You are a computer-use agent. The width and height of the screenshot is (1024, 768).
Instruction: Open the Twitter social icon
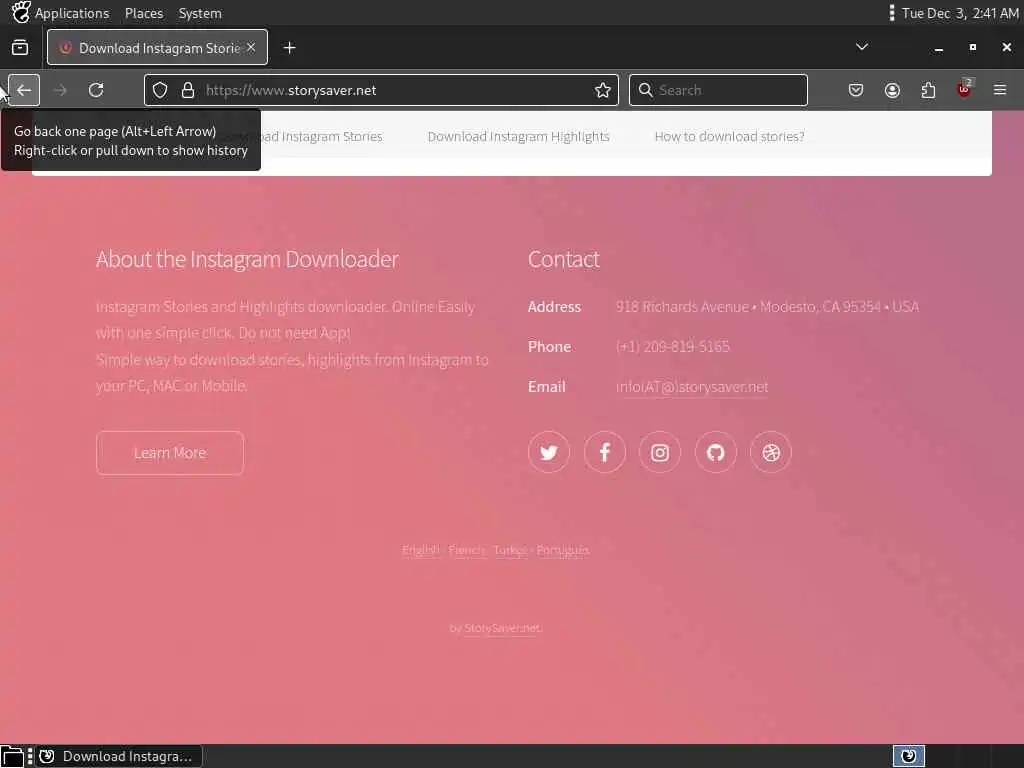click(x=549, y=452)
